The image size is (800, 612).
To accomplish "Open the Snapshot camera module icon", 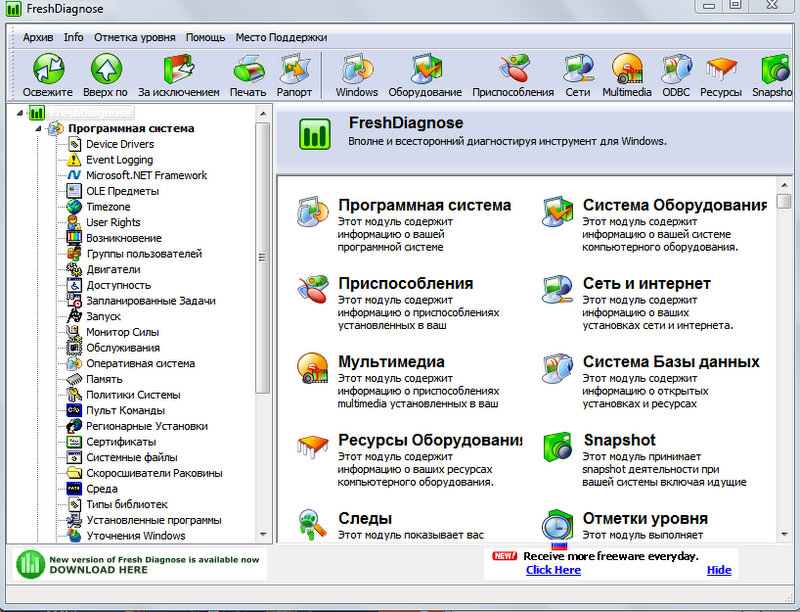I will click(x=557, y=447).
